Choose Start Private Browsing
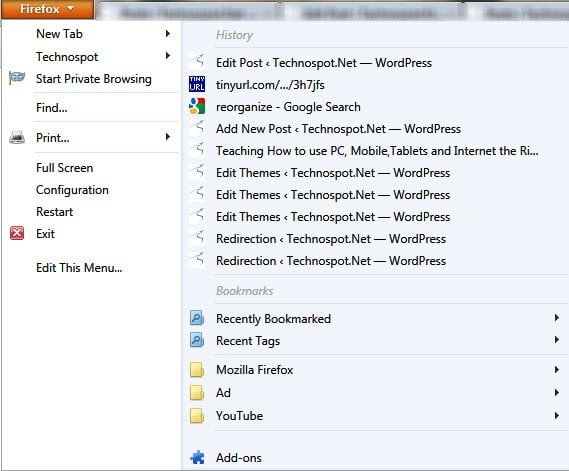Viewport: 569px width, 471px height. [x=94, y=79]
